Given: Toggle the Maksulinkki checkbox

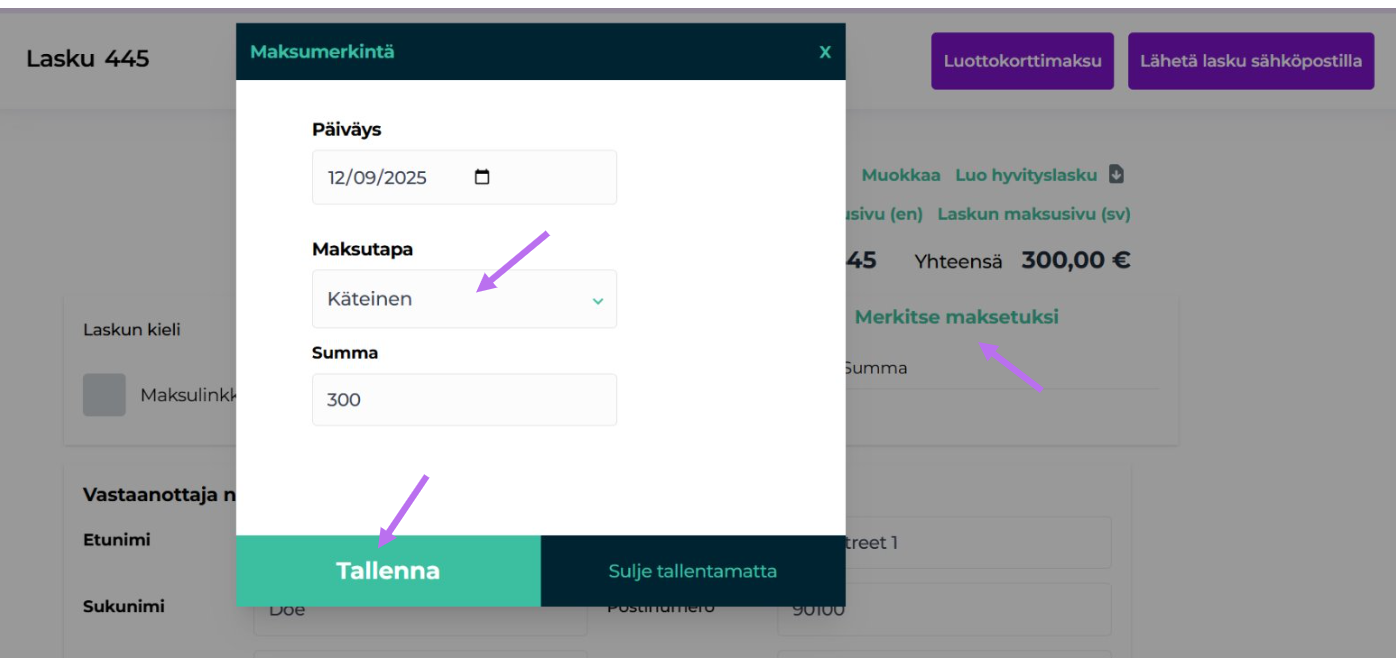Looking at the screenshot, I should click(104, 395).
